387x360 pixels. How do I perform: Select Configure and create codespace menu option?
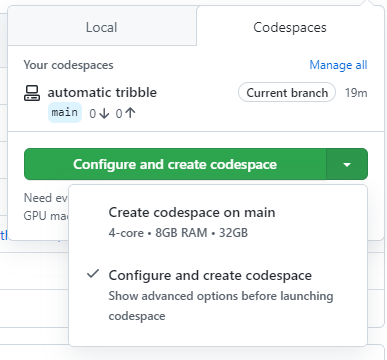point(210,275)
